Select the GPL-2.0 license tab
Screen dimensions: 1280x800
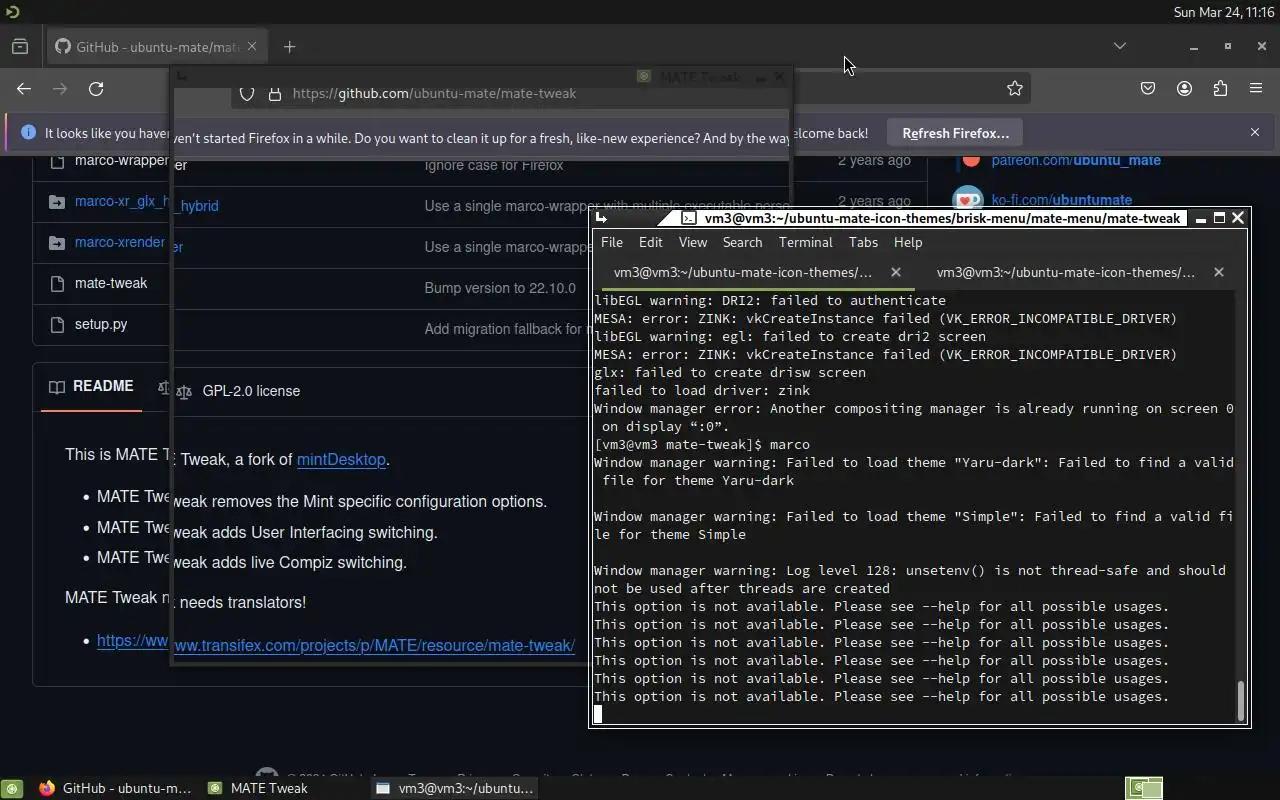(x=238, y=391)
